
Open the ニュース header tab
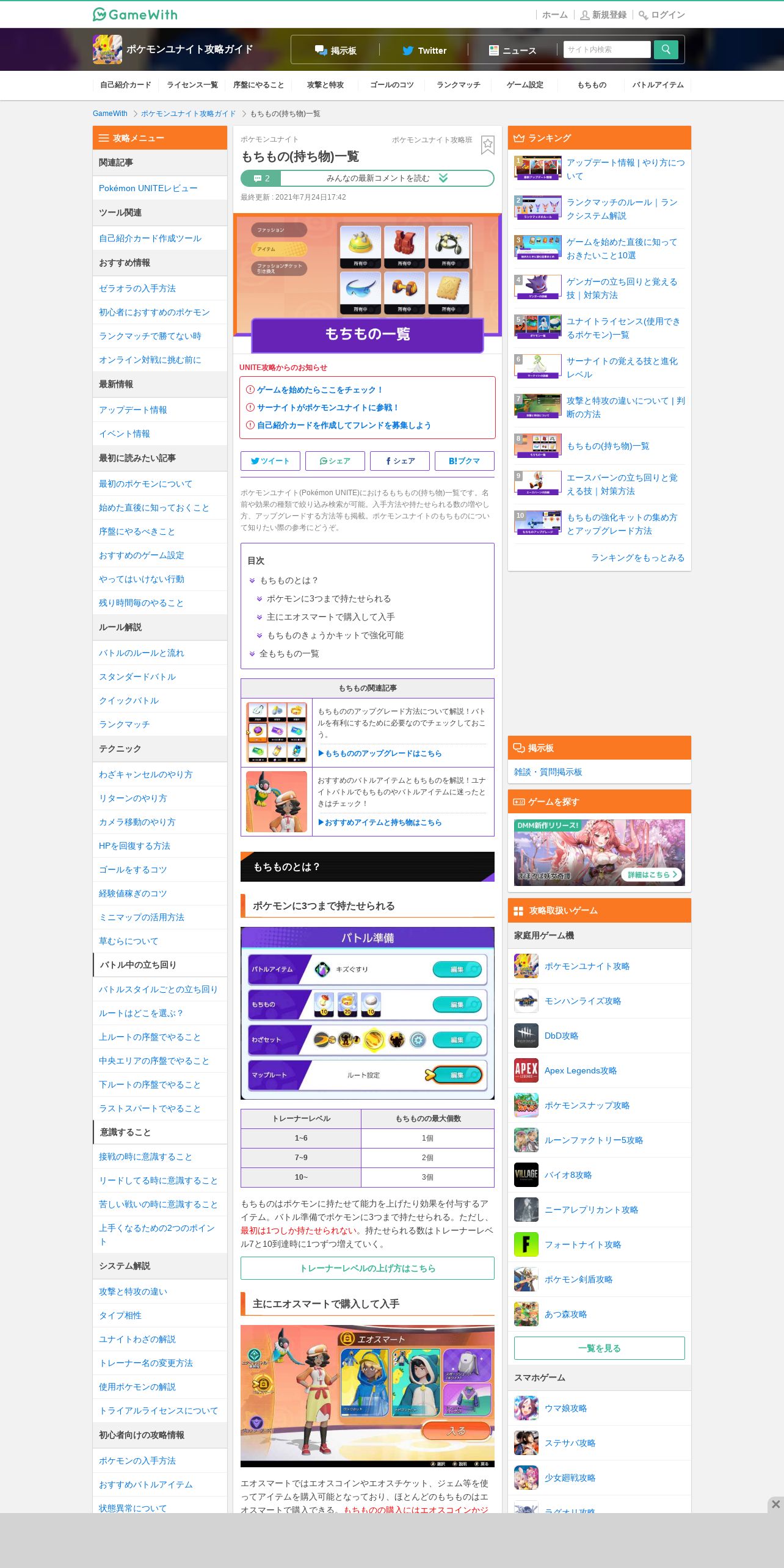tap(512, 51)
